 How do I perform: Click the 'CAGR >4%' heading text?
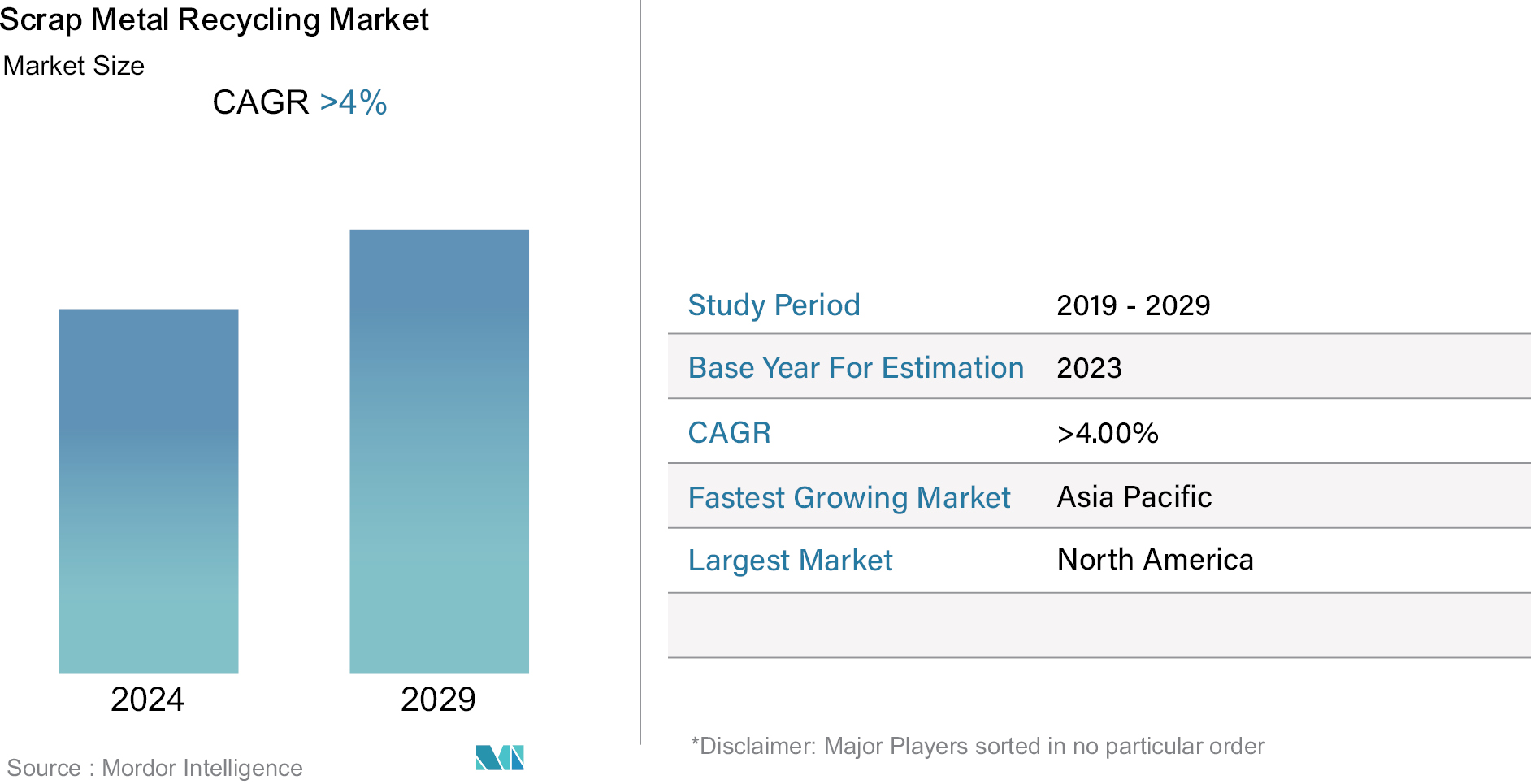coord(300,102)
